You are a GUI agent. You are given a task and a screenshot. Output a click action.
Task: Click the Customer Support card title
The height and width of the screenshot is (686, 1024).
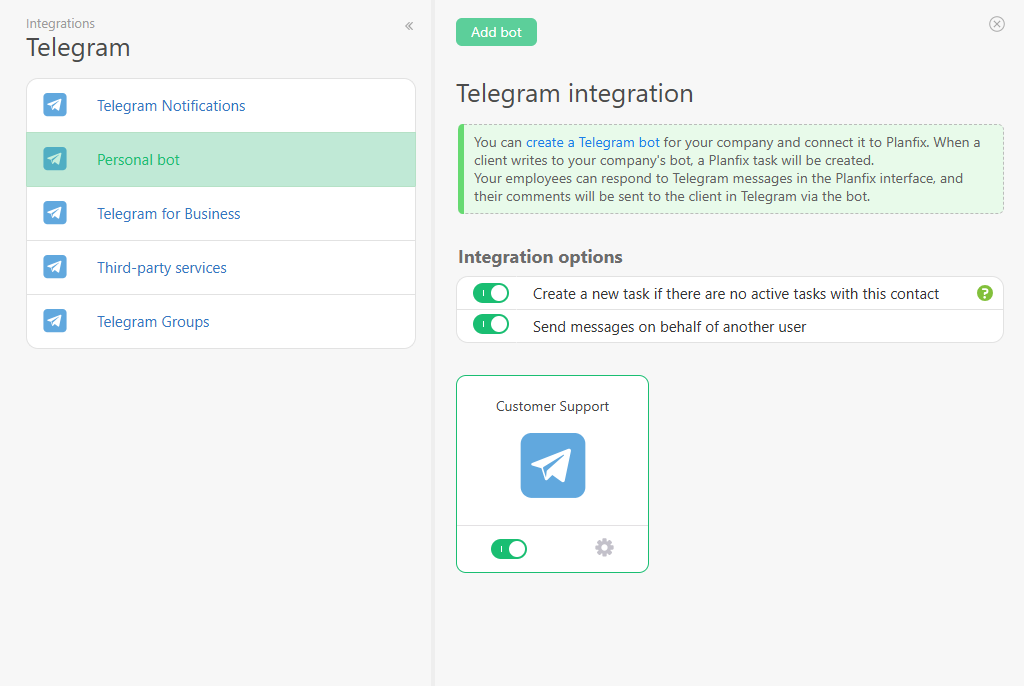coord(552,406)
